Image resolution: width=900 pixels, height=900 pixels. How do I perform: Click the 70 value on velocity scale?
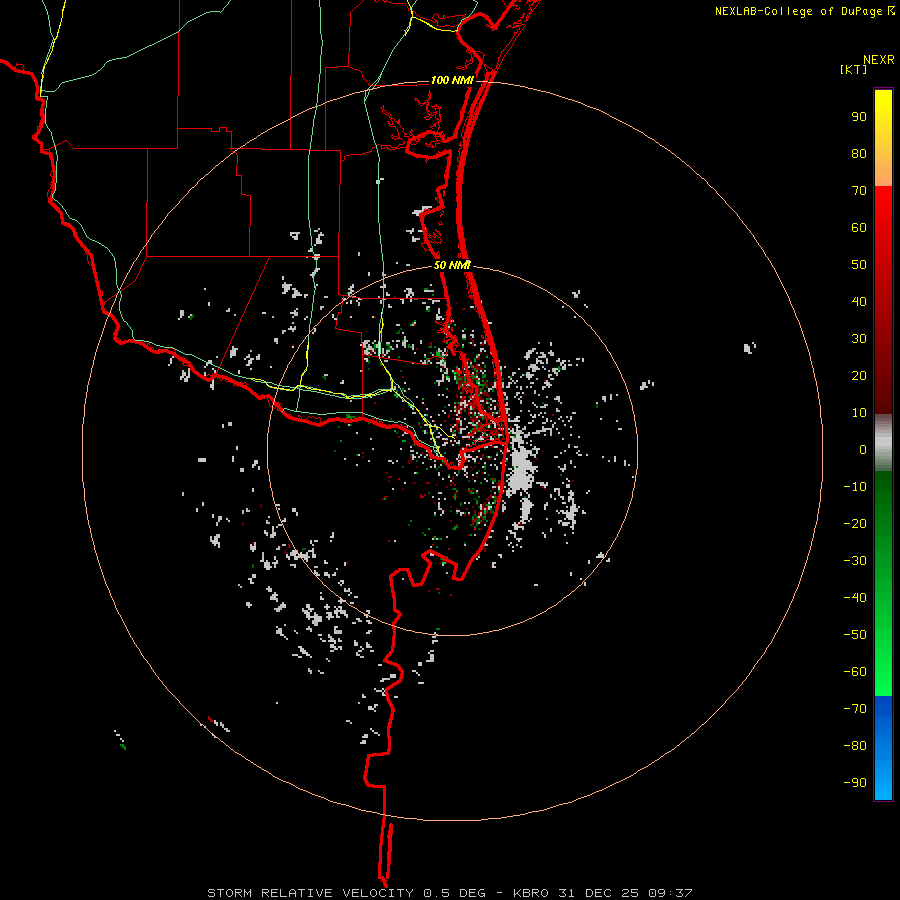click(859, 191)
